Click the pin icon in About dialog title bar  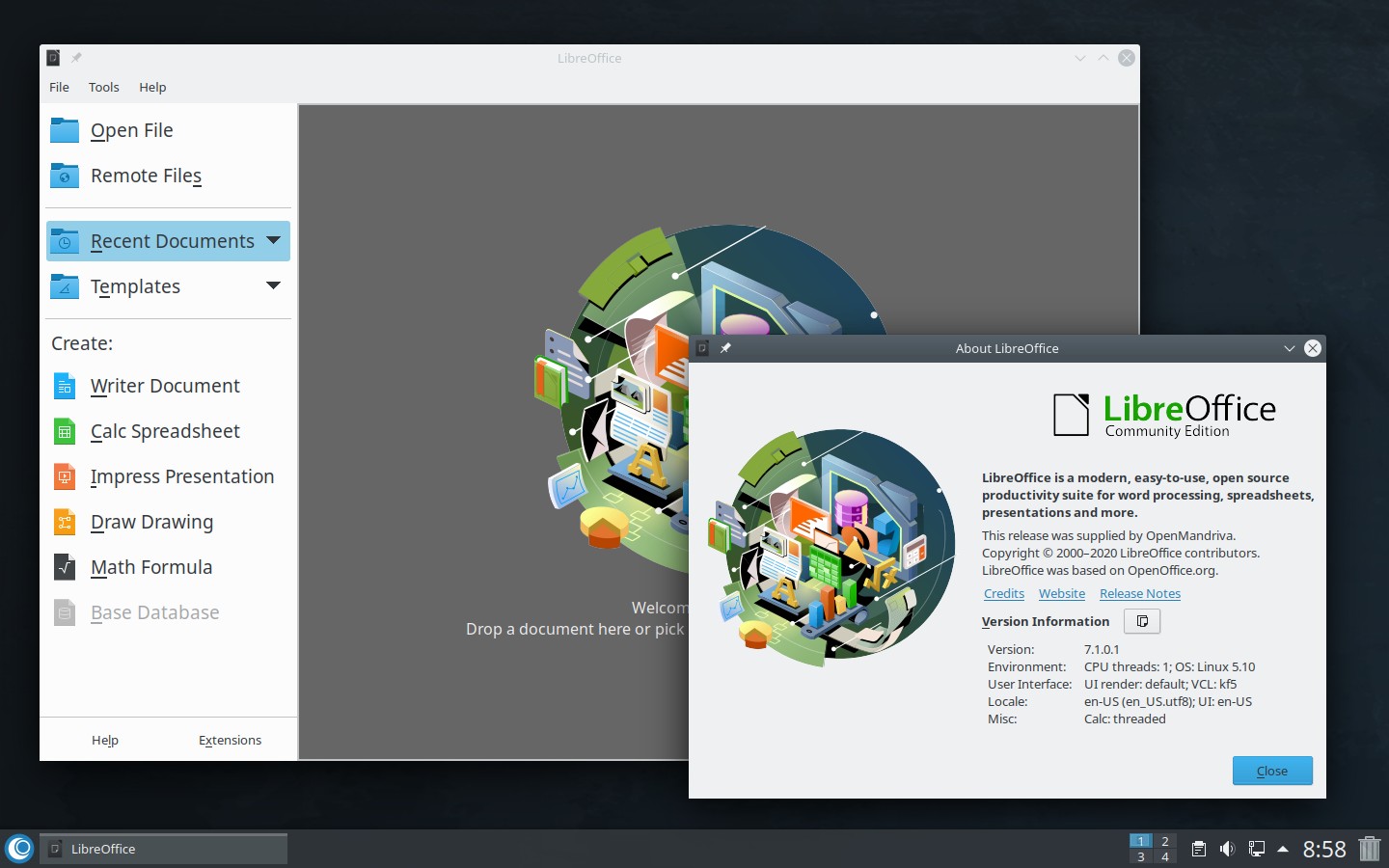(x=725, y=348)
